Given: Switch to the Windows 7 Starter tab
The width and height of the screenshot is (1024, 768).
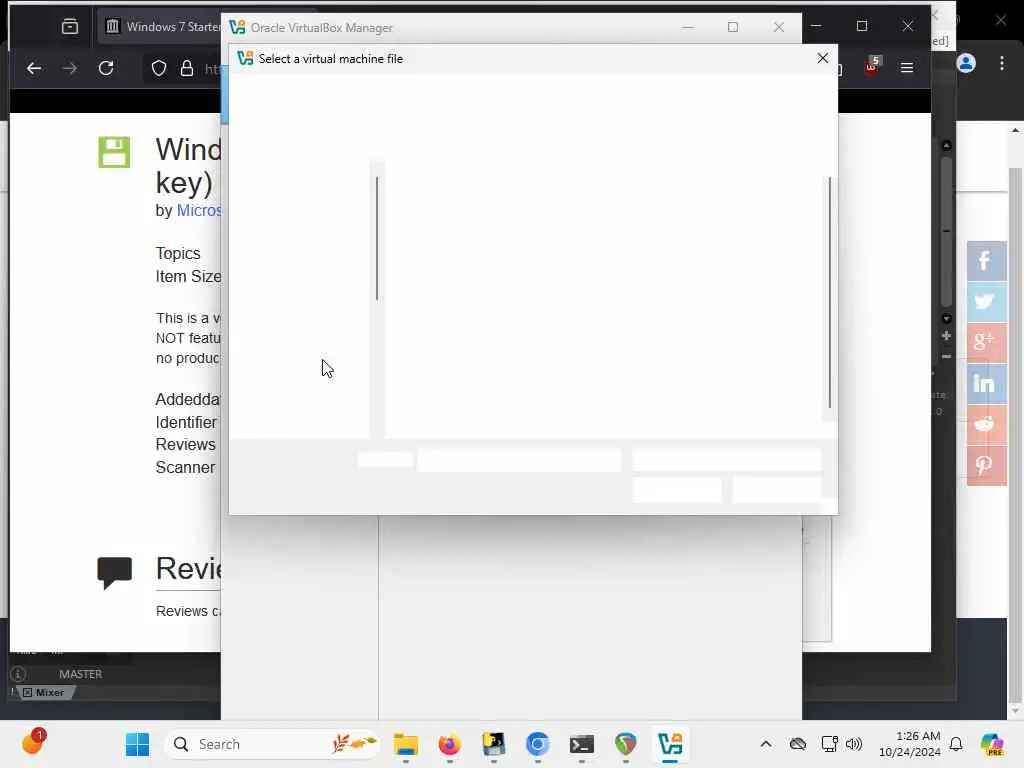Looking at the screenshot, I should coord(163,27).
